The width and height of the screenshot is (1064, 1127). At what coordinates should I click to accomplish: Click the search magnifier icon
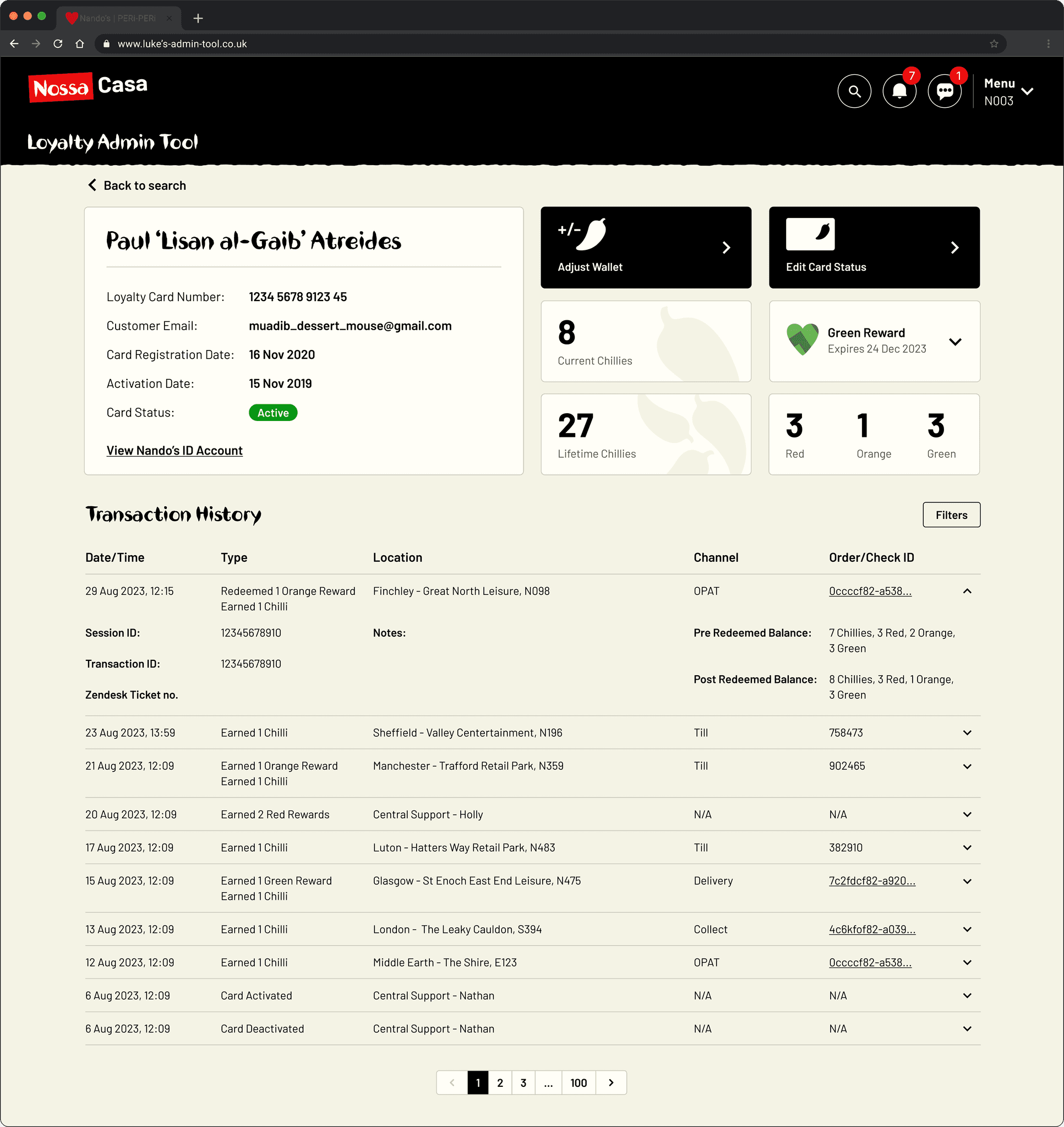coord(854,91)
